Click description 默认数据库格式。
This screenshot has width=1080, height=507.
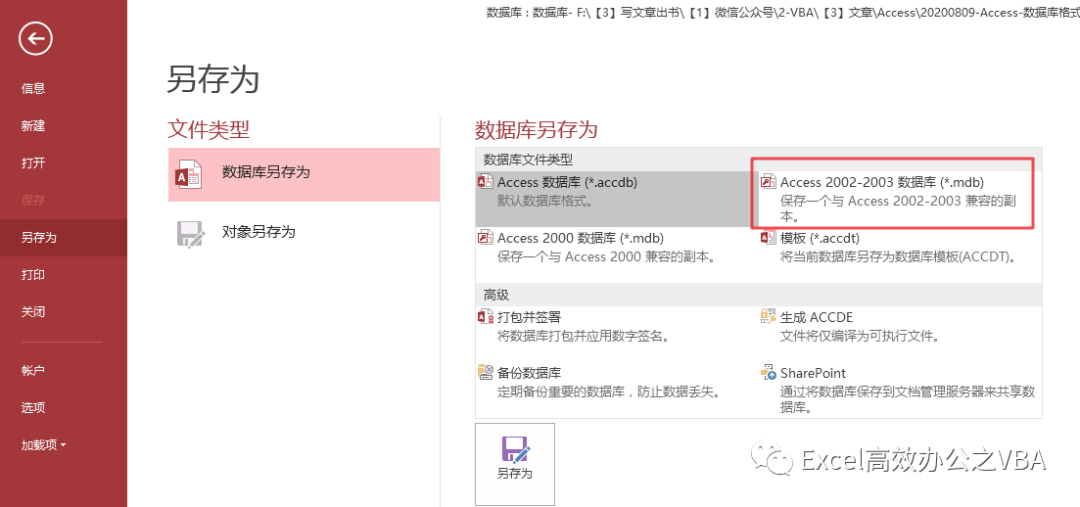[x=545, y=202]
